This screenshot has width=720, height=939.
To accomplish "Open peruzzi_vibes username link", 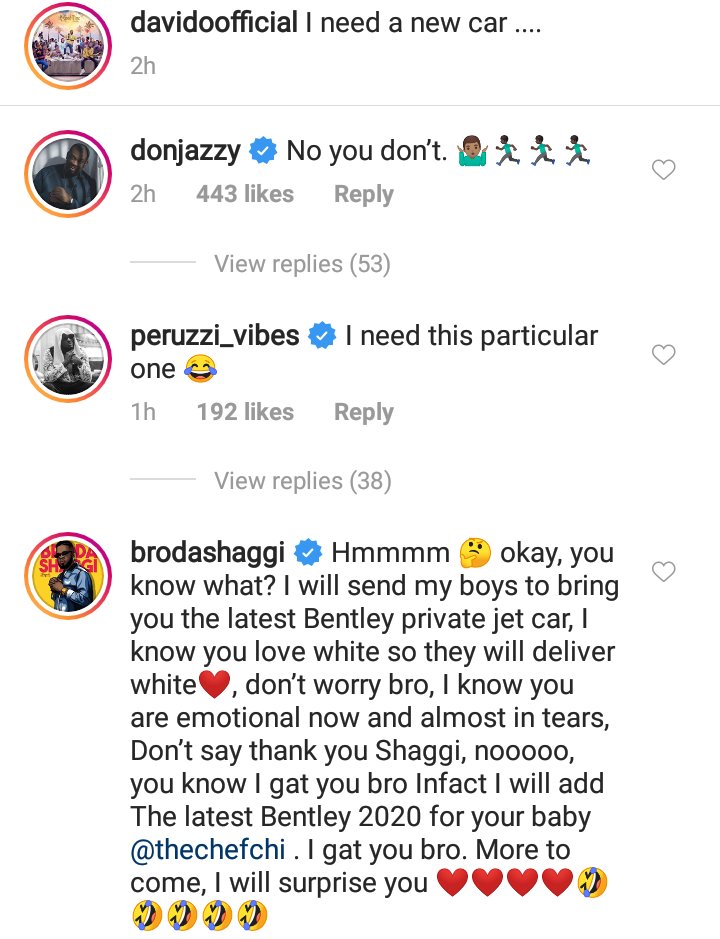I will (215, 336).
